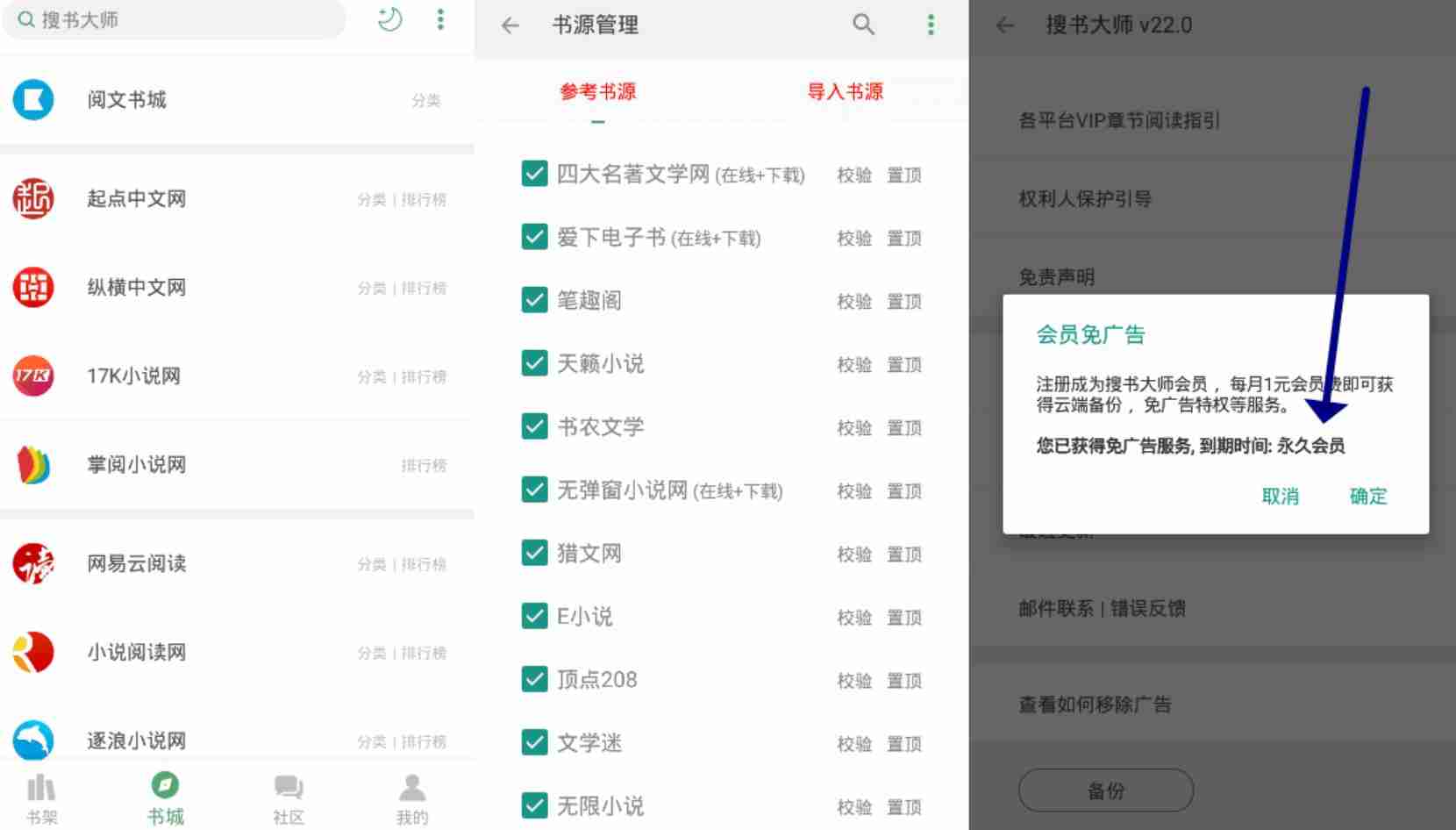Switch to the 社区 bottom tab

coord(289,799)
